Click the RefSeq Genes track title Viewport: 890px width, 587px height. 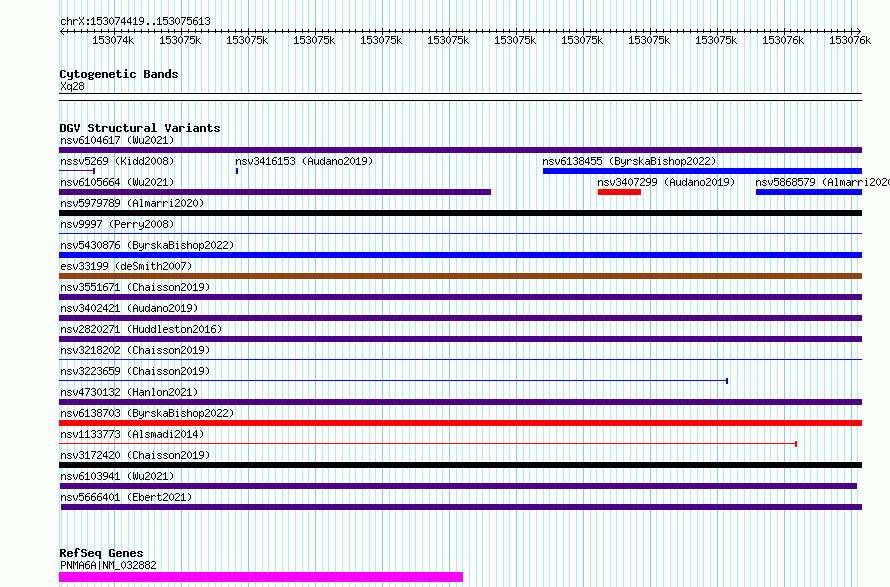(101, 553)
